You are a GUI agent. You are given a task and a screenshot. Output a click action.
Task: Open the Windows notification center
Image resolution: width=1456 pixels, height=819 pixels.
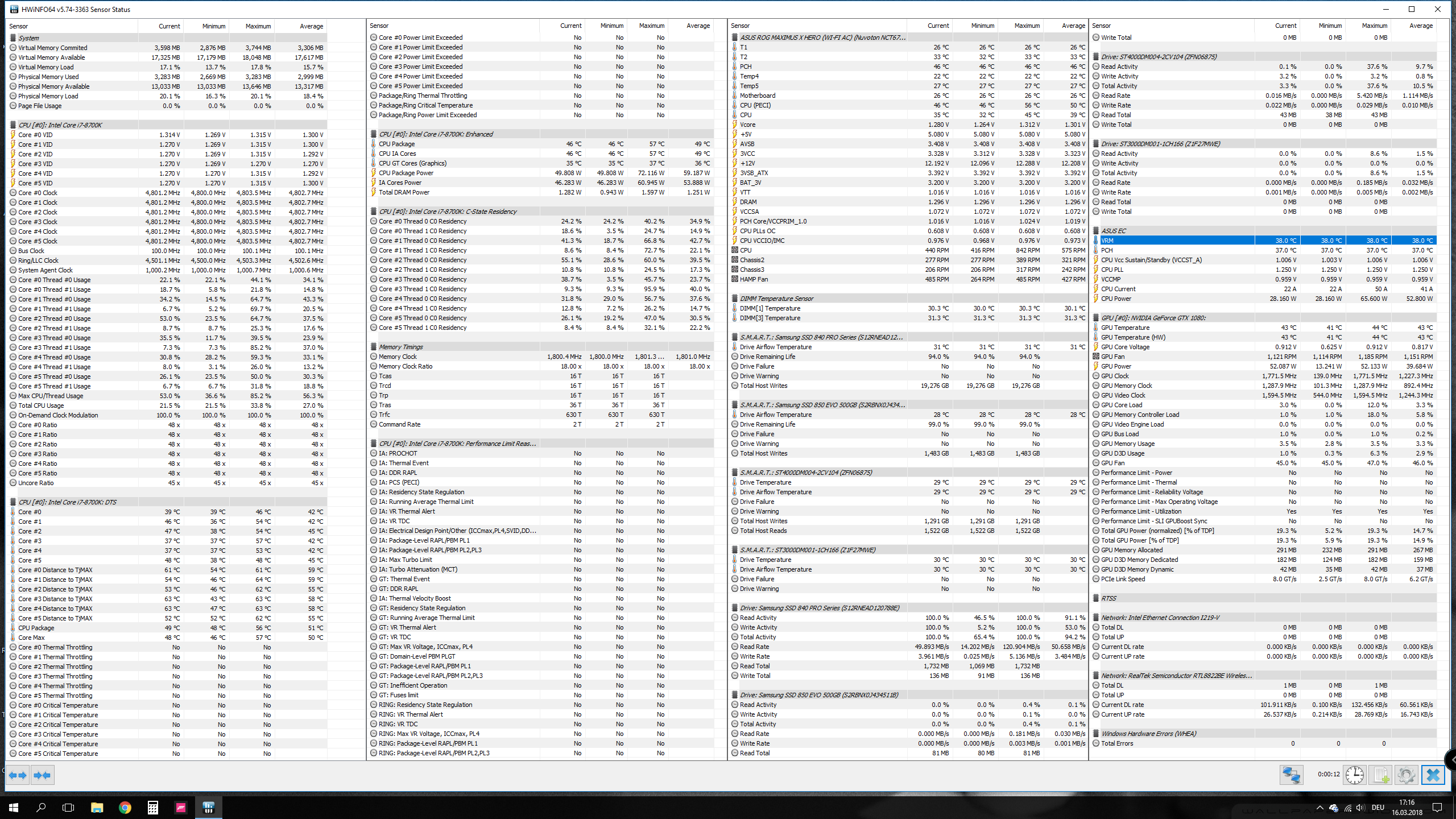pos(1437,808)
